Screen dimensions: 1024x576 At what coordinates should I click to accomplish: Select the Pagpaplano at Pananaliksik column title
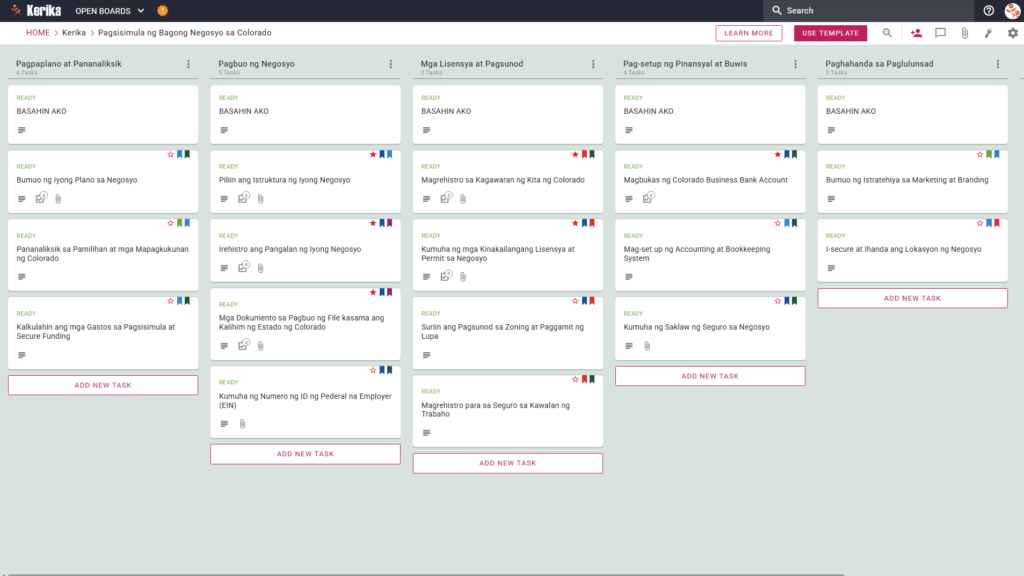coord(69,64)
